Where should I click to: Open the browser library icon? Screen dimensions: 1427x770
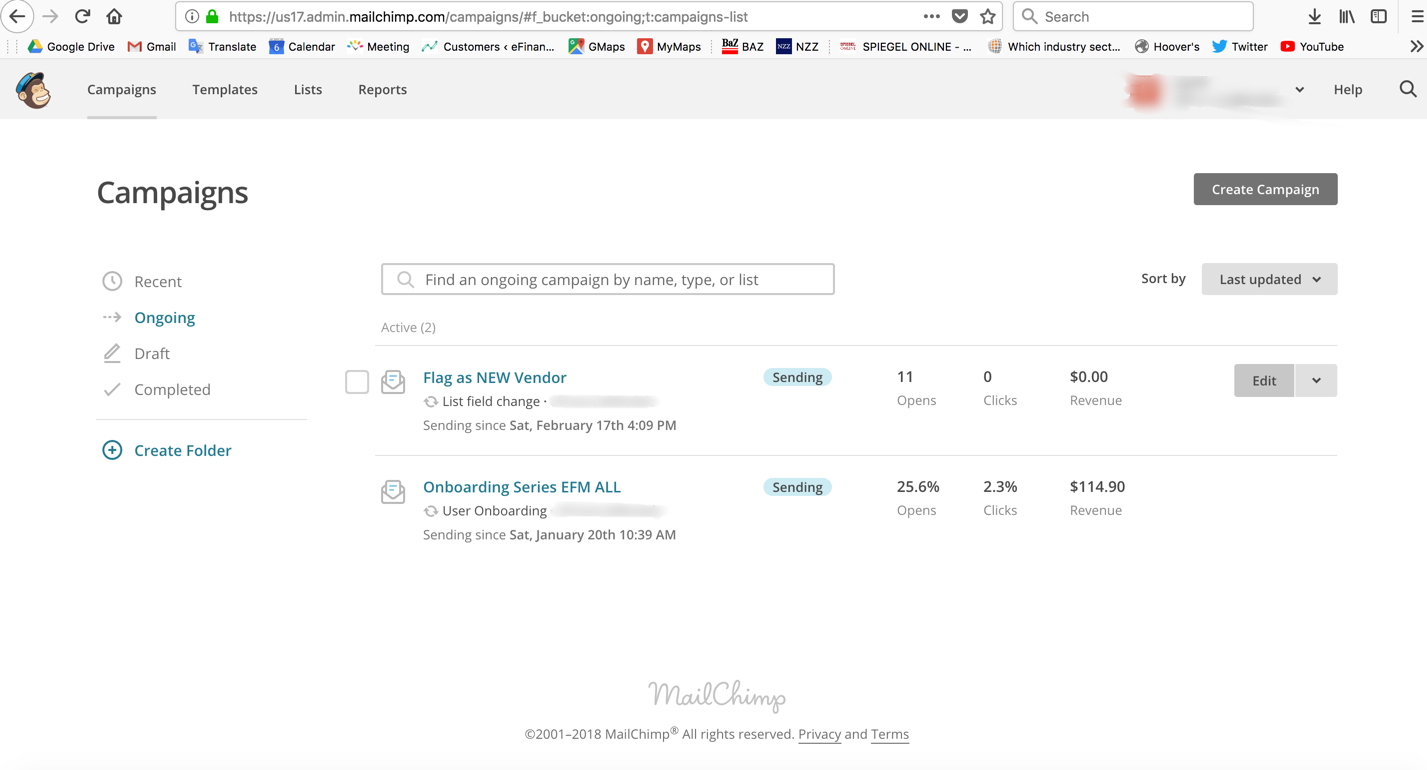coord(1347,16)
